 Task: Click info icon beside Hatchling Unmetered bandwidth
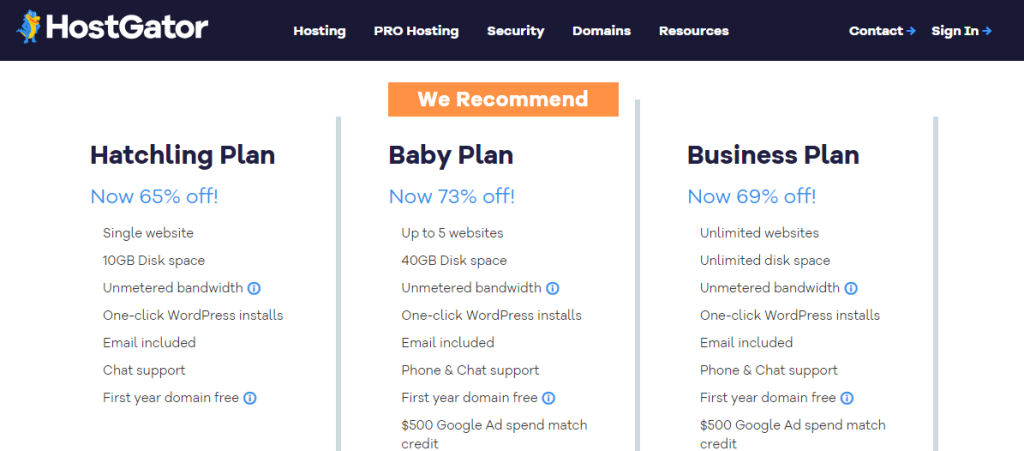[254, 288]
